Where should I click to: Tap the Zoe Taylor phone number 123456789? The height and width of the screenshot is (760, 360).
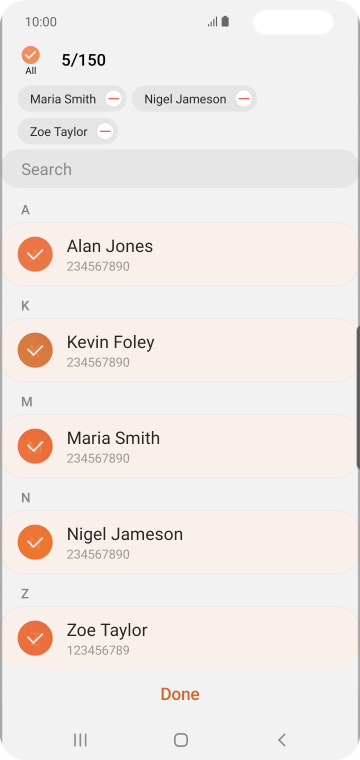pyautogui.click(x=98, y=650)
